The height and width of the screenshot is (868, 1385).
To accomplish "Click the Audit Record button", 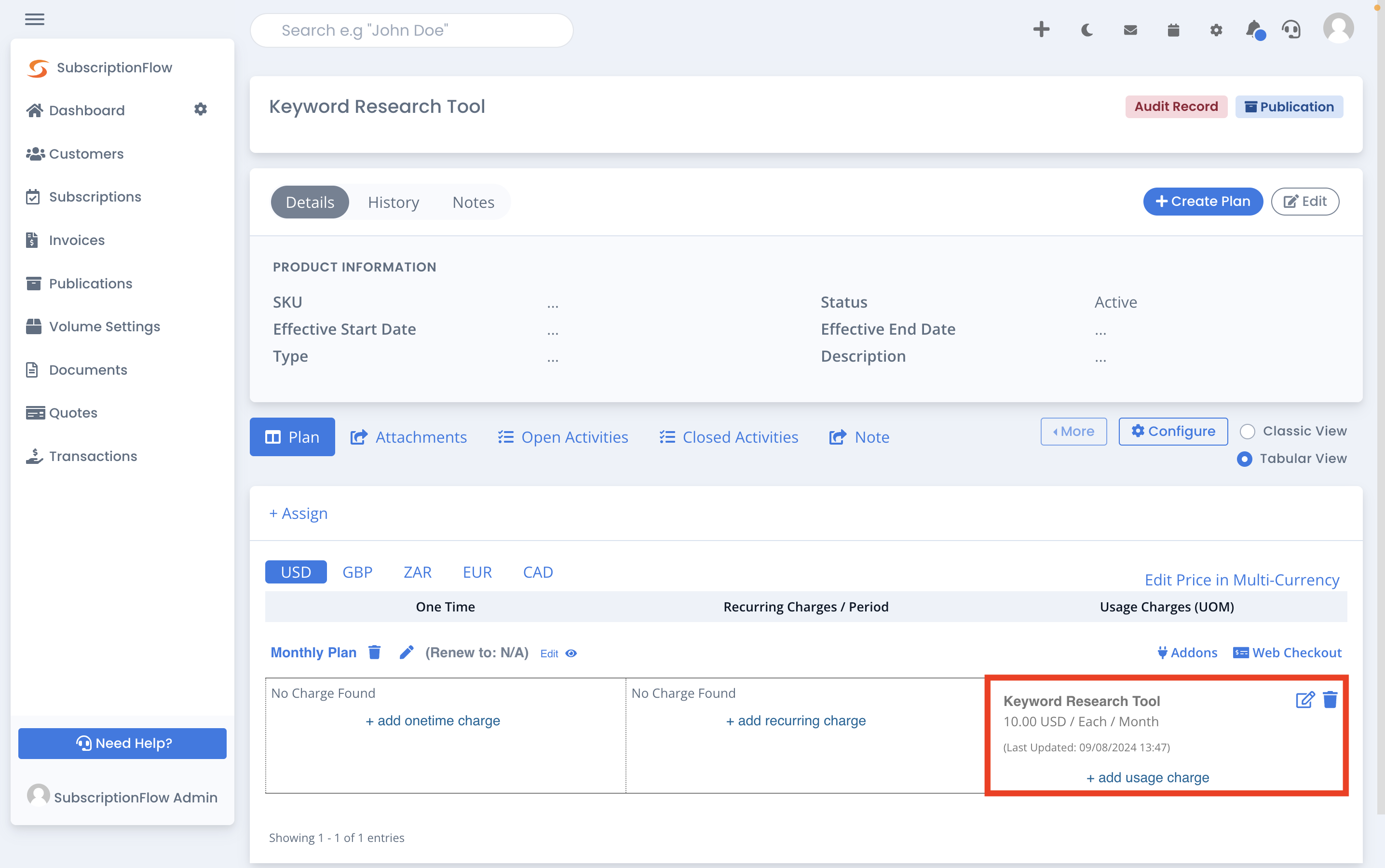I will click(x=1176, y=107).
